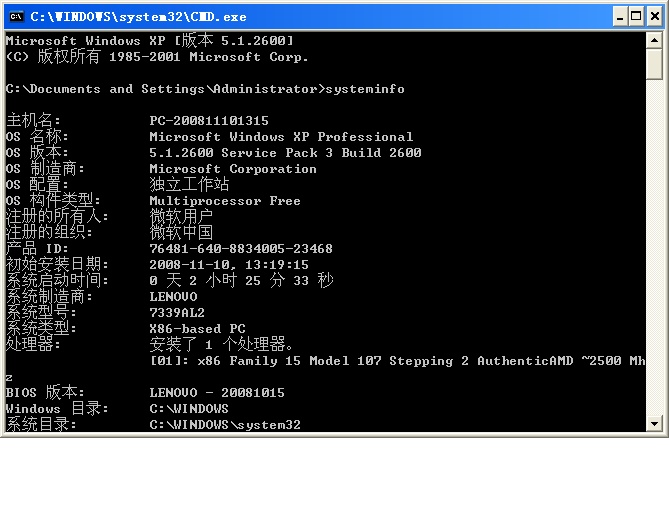Image resolution: width=669 pixels, height=512 pixels.
Task: Open the CMD system menu icon
Action: coord(15,16)
